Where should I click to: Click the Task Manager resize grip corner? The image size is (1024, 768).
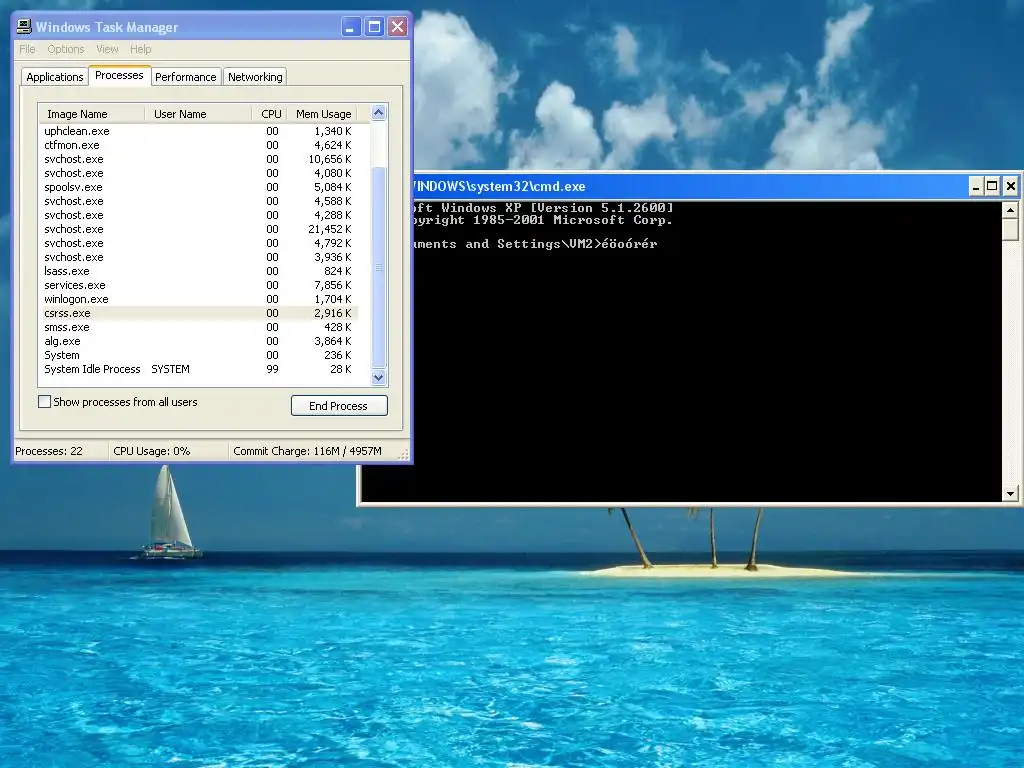[x=404, y=455]
